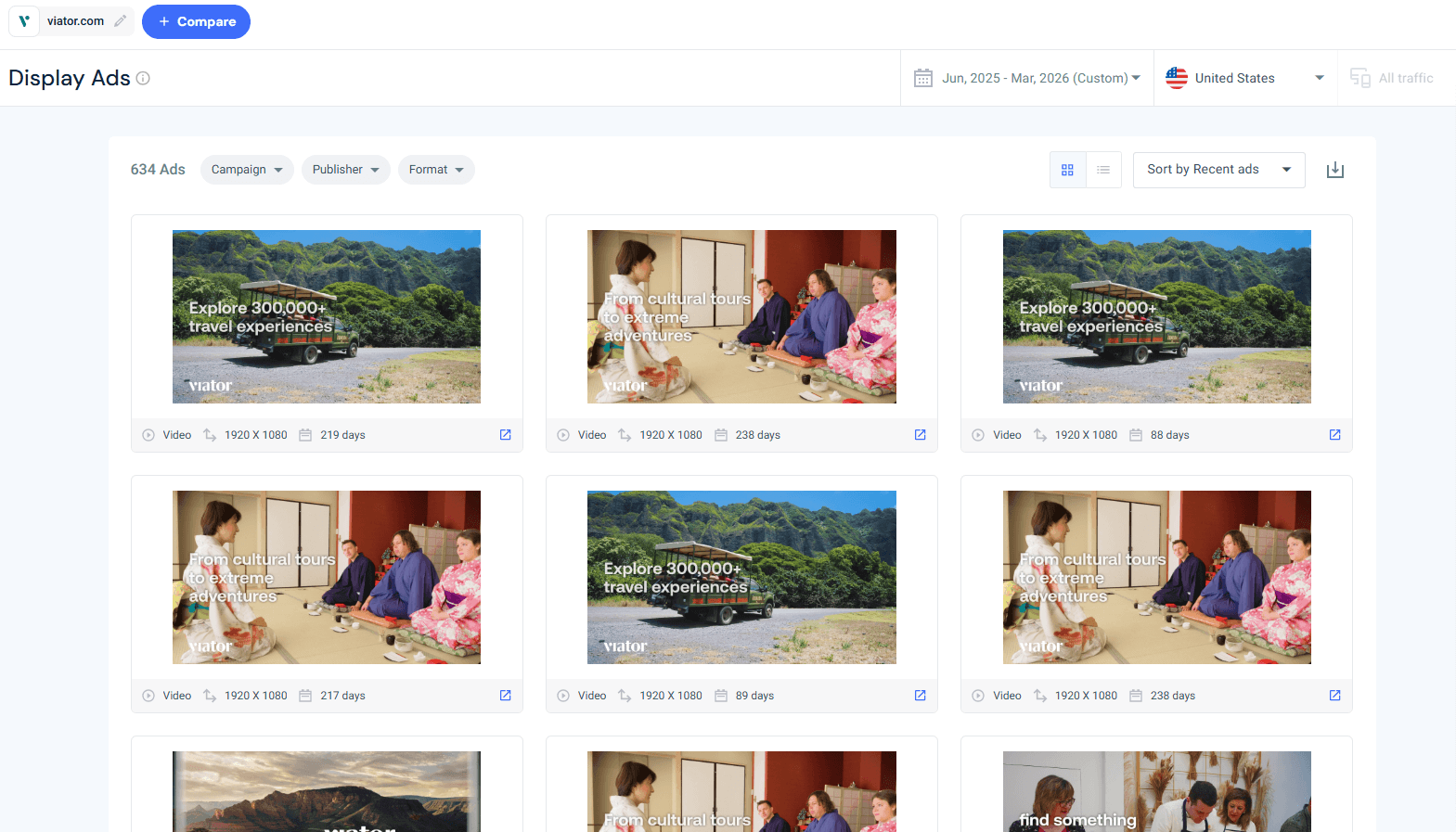This screenshot has height=832, width=1456.
Task: Click the "219 days" duration text
Action: (x=343, y=435)
